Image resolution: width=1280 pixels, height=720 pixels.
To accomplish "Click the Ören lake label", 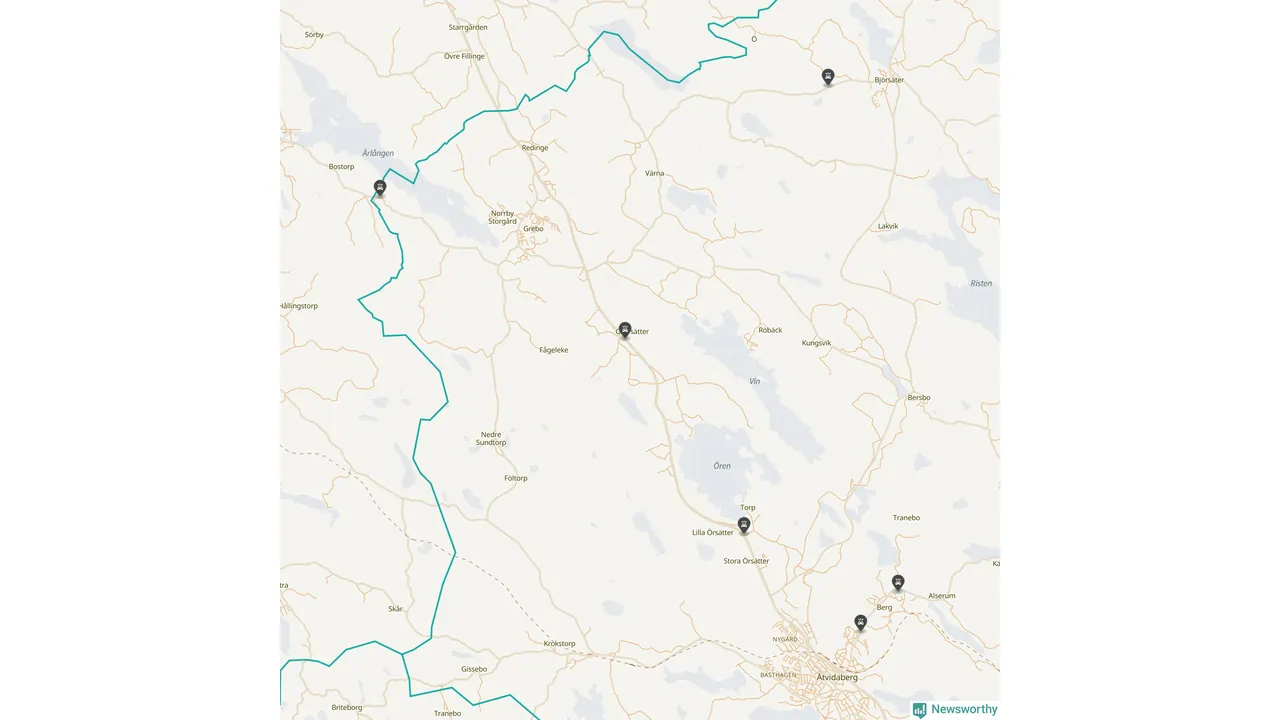I will coord(722,466).
